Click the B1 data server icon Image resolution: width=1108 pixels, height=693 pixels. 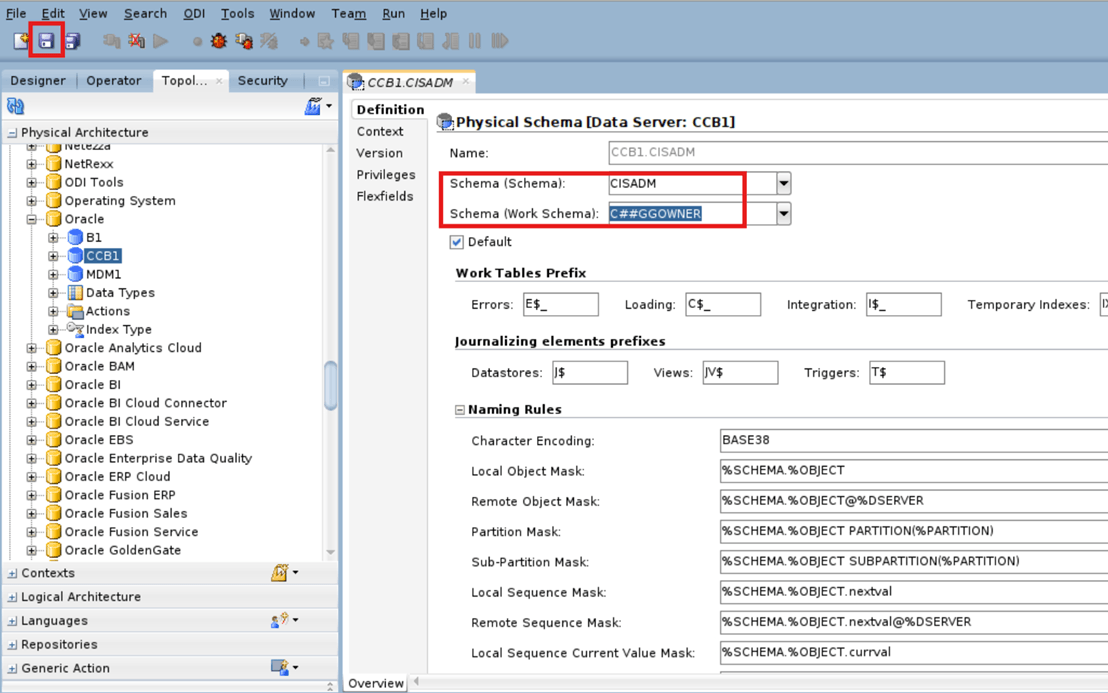(75, 237)
